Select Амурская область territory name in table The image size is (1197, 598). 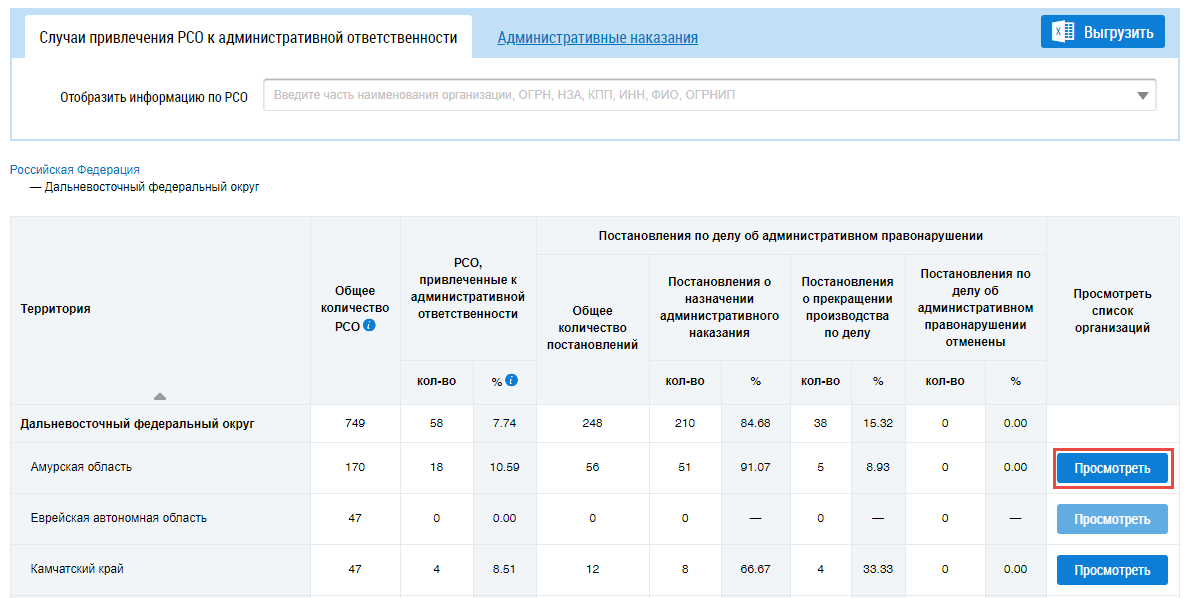tap(81, 467)
